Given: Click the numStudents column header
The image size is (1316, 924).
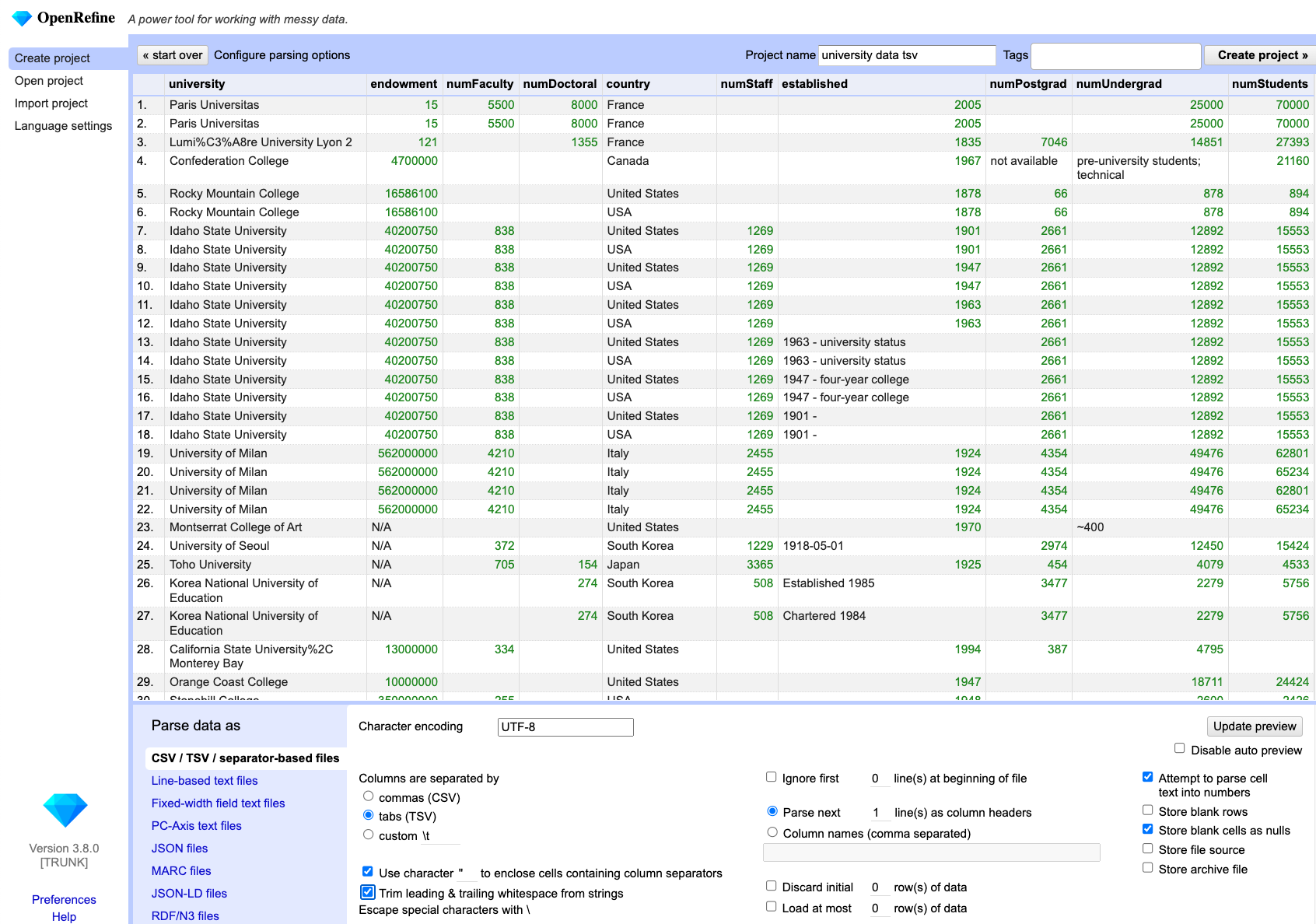Looking at the screenshot, I should coord(1270,84).
